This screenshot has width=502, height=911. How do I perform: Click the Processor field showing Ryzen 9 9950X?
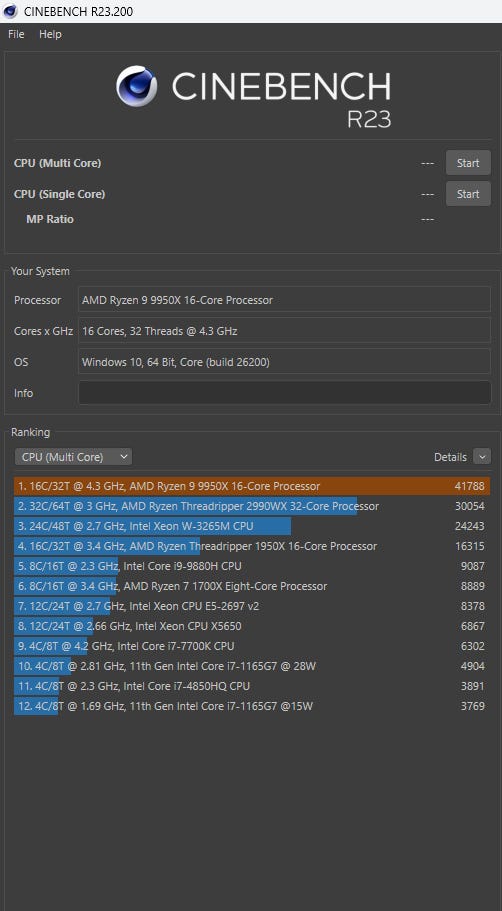[x=285, y=300]
